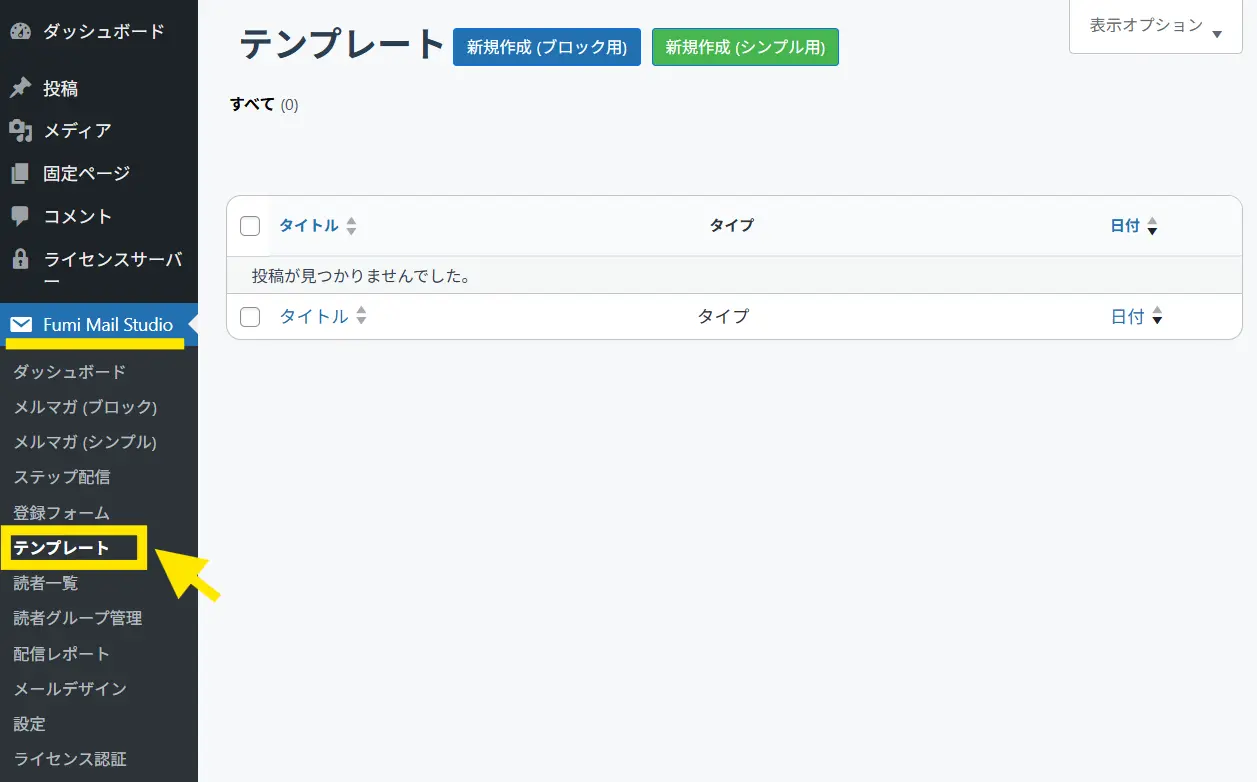This screenshot has height=782, width=1257.
Task: Click the Dashboard gauge icon in sidebar
Action: (x=20, y=31)
